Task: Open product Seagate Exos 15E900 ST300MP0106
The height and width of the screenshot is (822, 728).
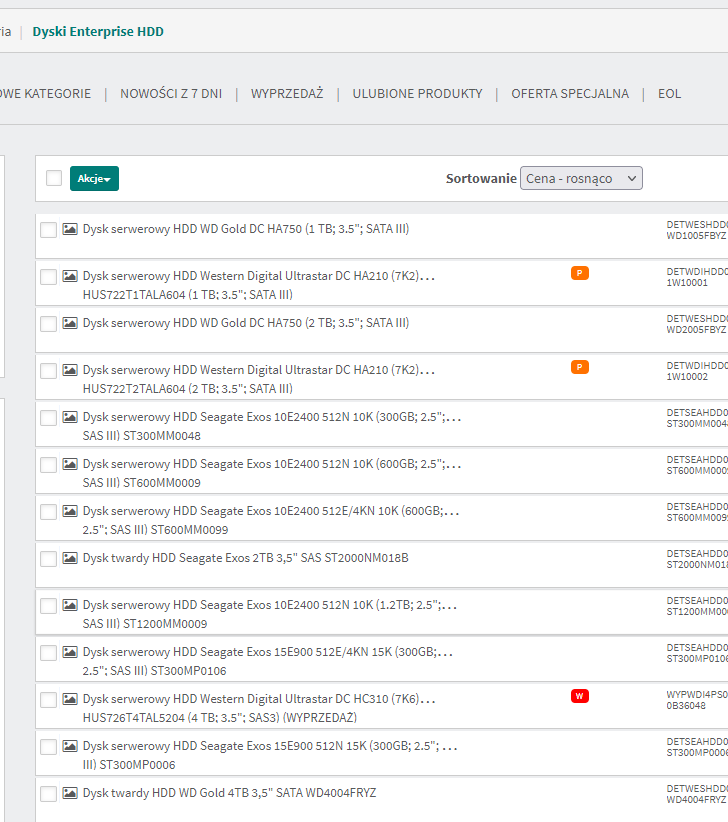Action: point(268,661)
